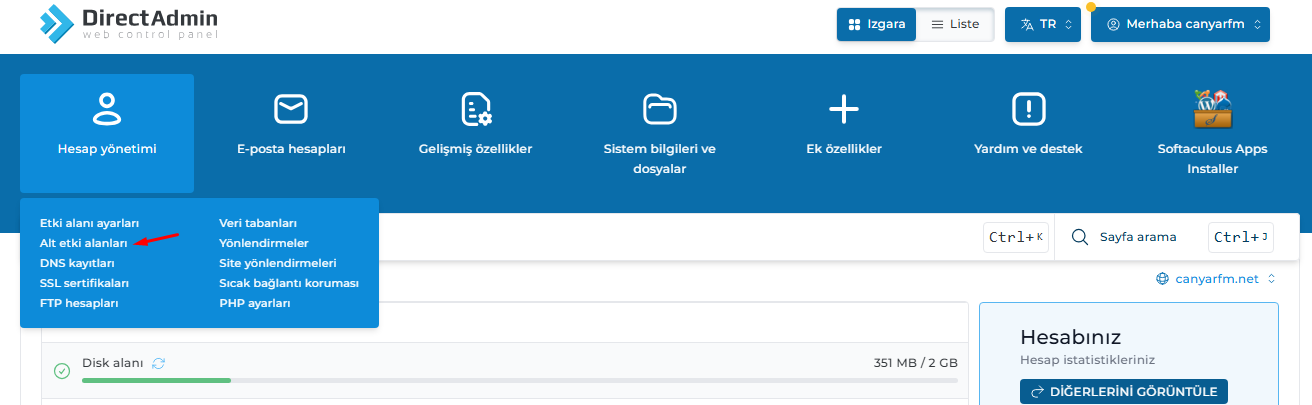Launch Softaculous Apps Installer icon
This screenshot has height=405, width=1312.
[1212, 108]
